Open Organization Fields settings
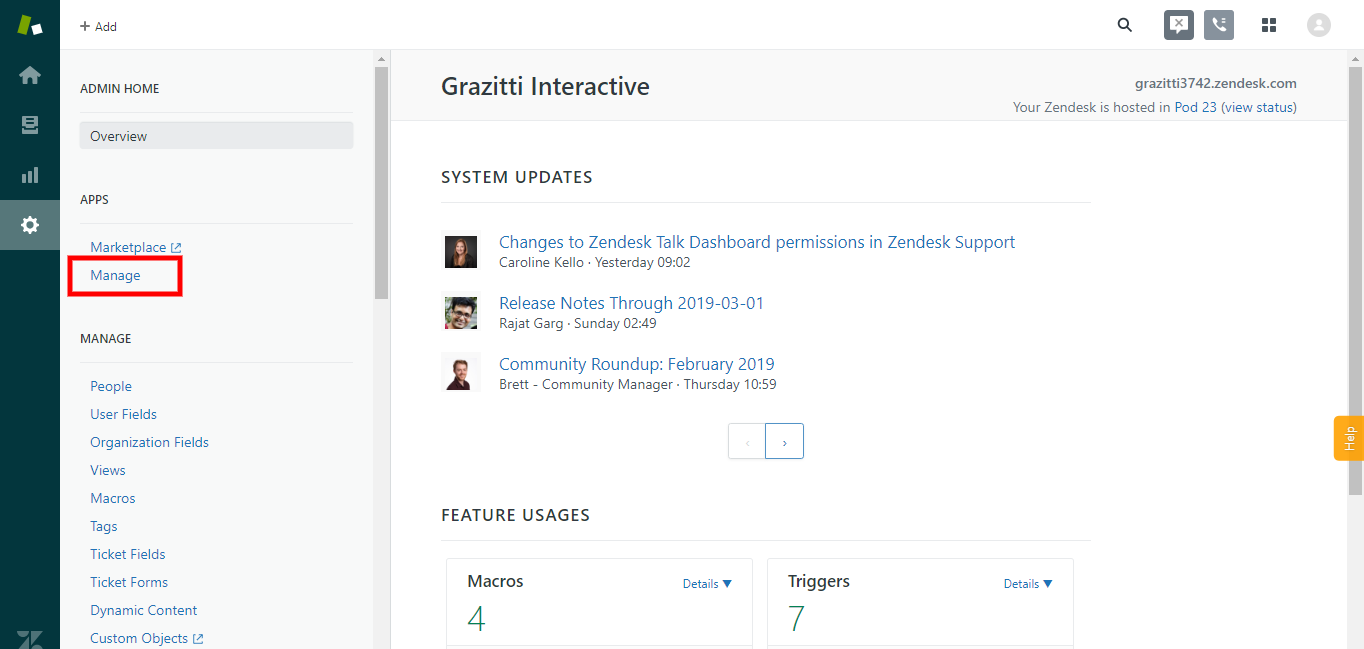This screenshot has width=1364, height=649. [149, 442]
